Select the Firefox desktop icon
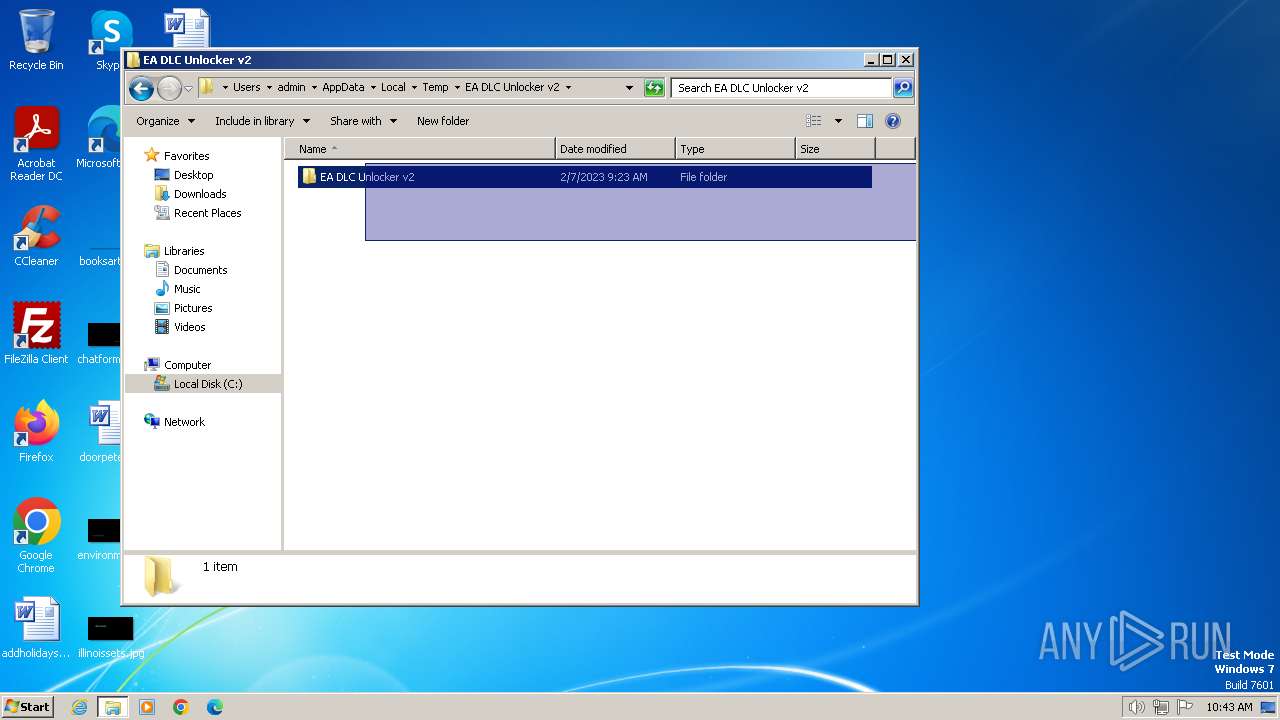This screenshot has height=720, width=1280. coord(36,432)
